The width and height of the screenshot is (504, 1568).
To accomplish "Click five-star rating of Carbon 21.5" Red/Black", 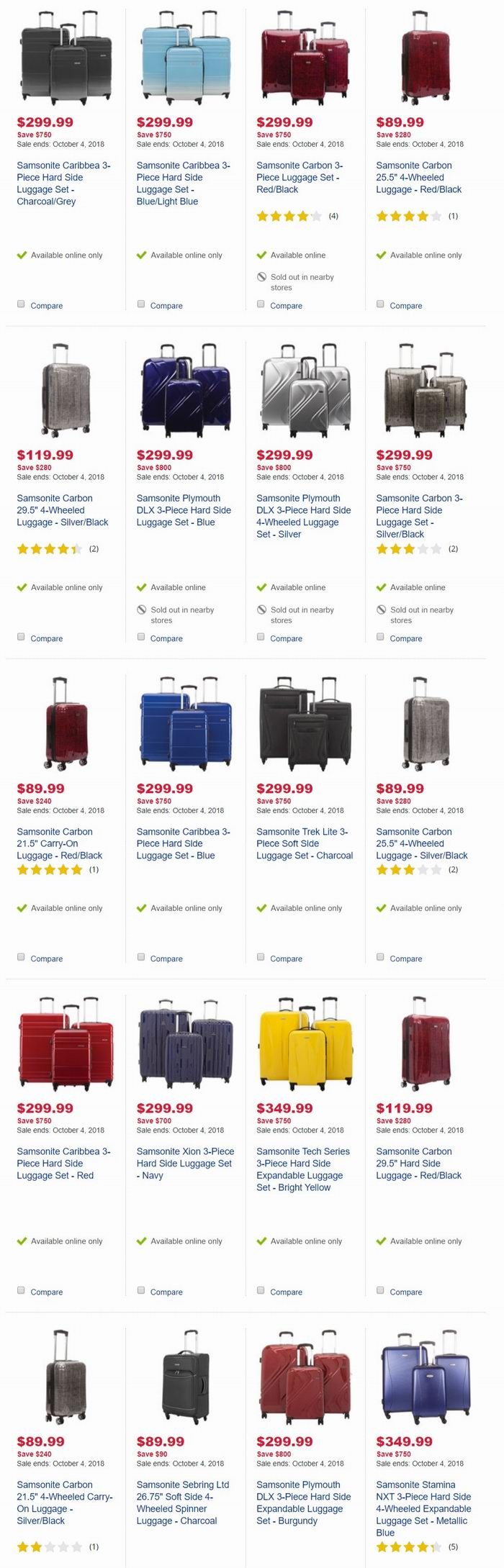I will coord(49,869).
